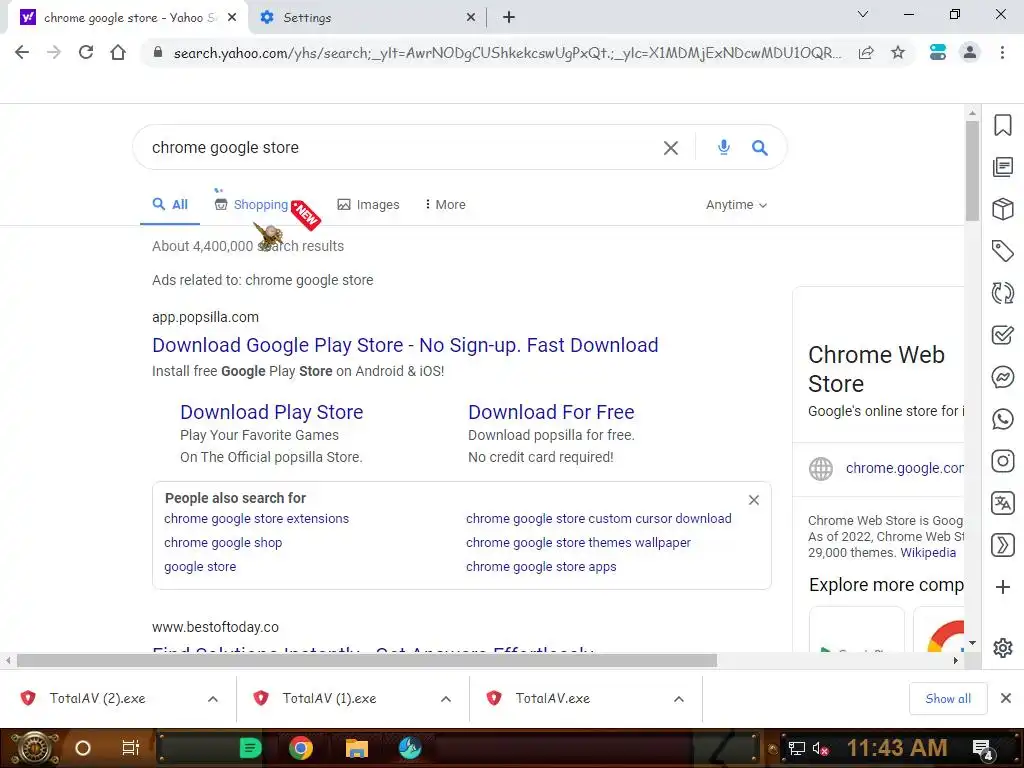Click the blue search magnifier button
This screenshot has height=768, width=1024.
coord(760,148)
